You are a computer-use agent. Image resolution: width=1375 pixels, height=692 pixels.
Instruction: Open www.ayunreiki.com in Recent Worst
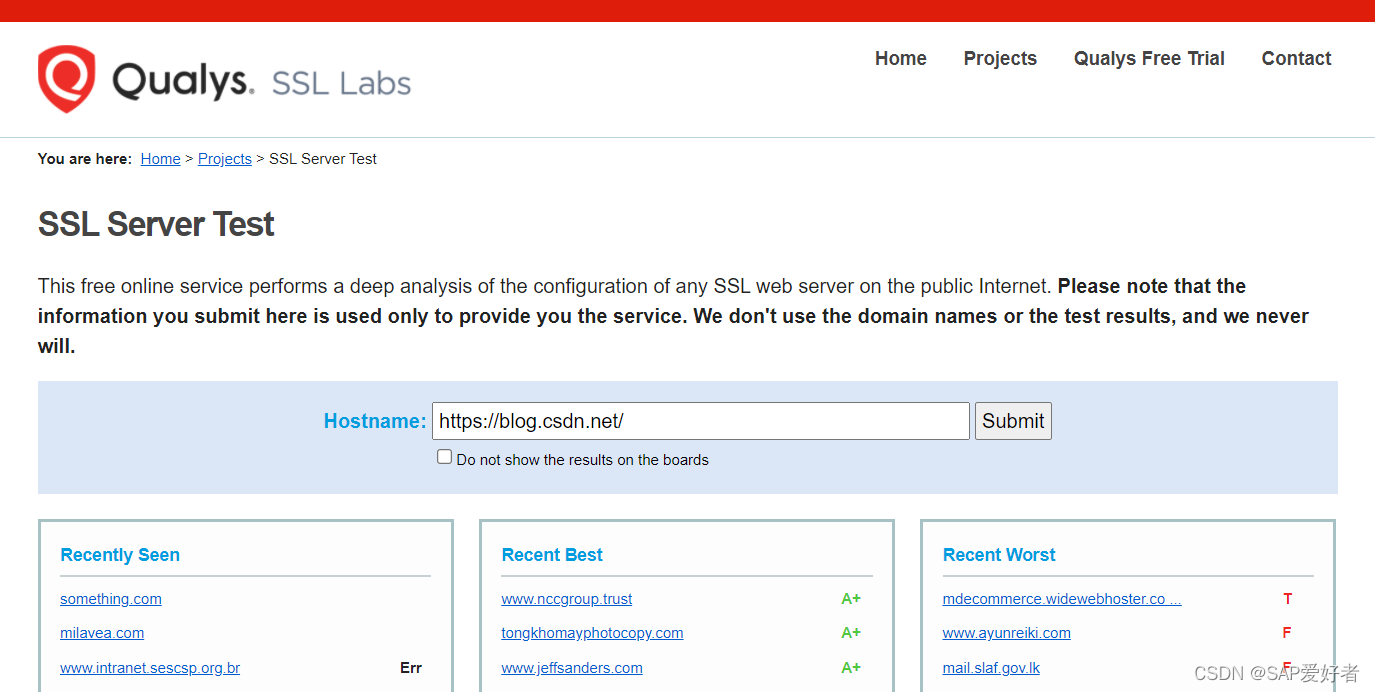pos(1007,633)
